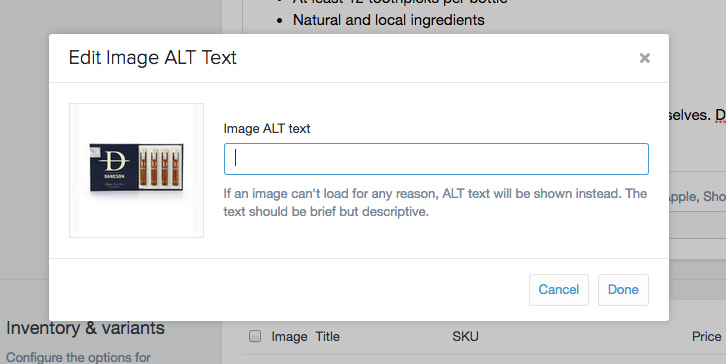Screen dimensions: 726x364
Task: Close the Edit Image ALT Text dialog
Action: [645, 58]
